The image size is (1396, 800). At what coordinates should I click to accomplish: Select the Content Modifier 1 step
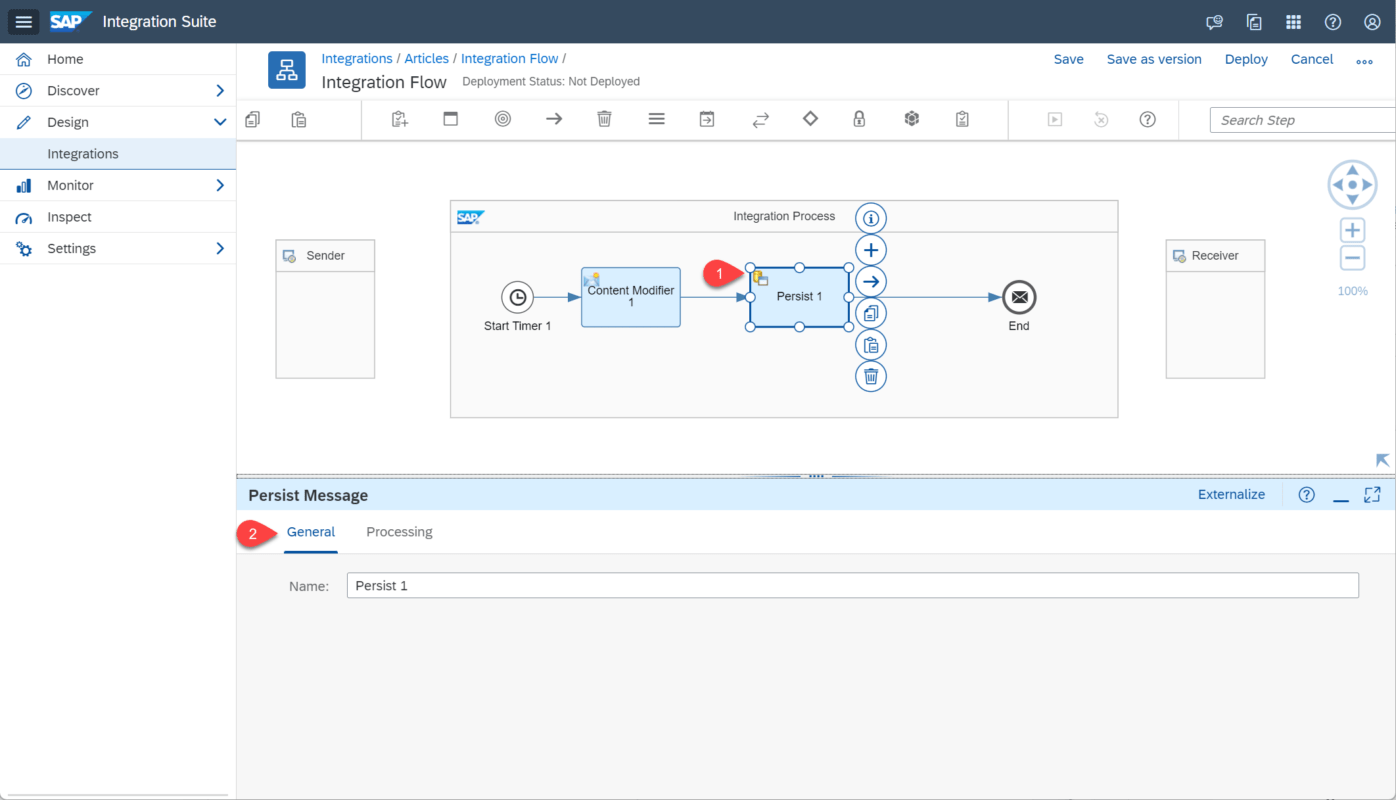[631, 297]
